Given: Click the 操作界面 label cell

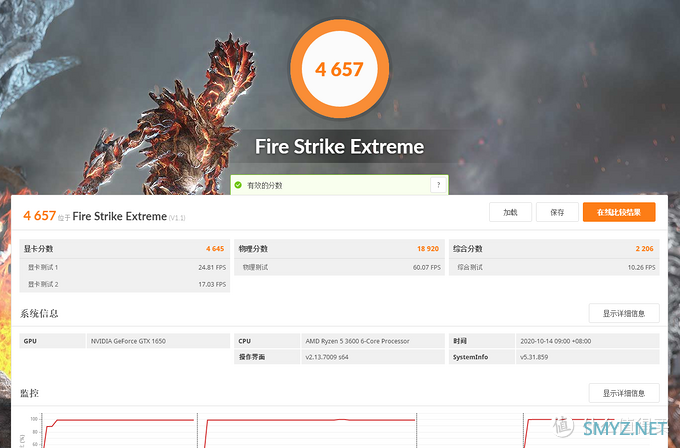Looking at the screenshot, I should pos(267,357).
